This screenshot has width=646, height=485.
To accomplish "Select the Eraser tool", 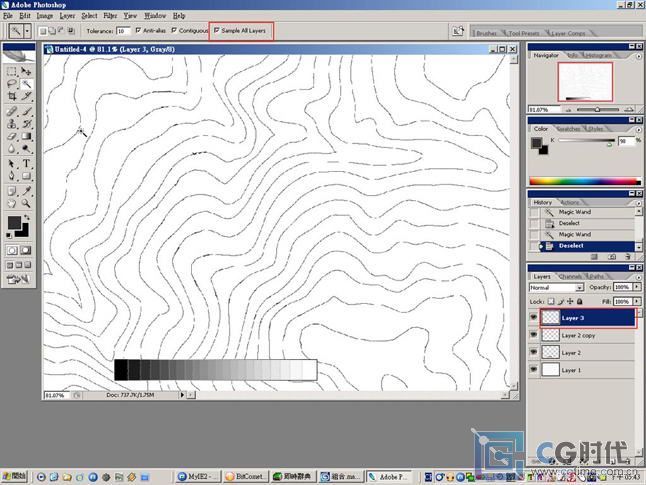I will (12, 136).
